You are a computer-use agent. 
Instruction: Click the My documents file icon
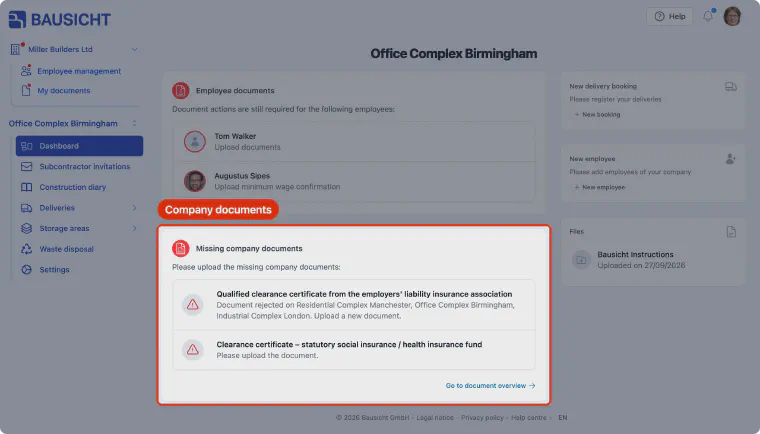26,90
